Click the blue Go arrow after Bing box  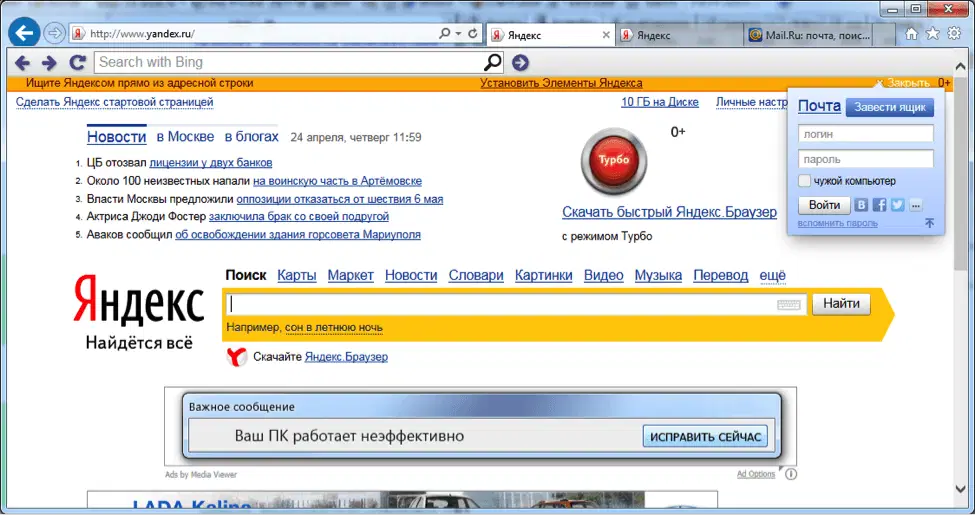point(520,62)
